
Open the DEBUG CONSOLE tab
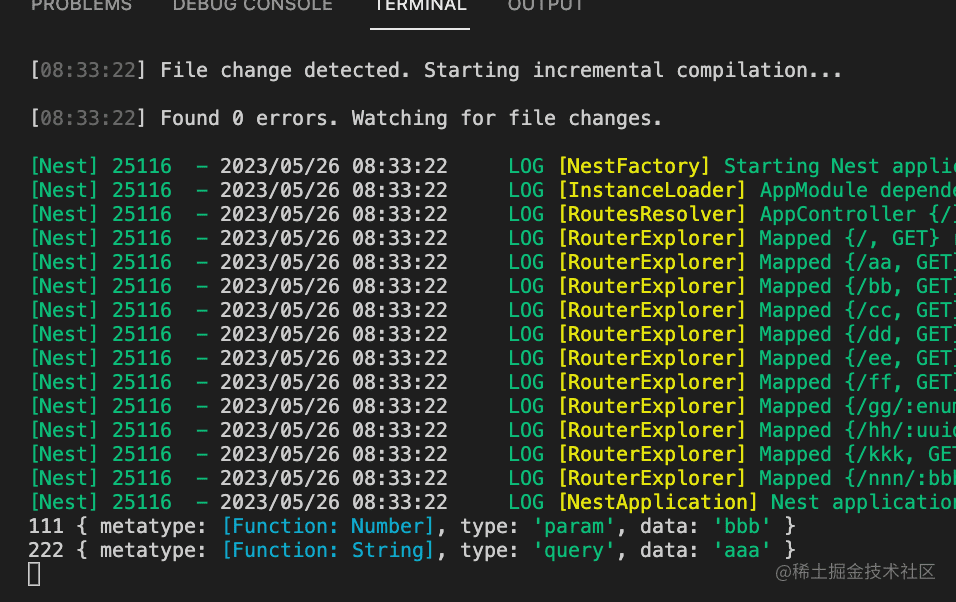coord(252,6)
